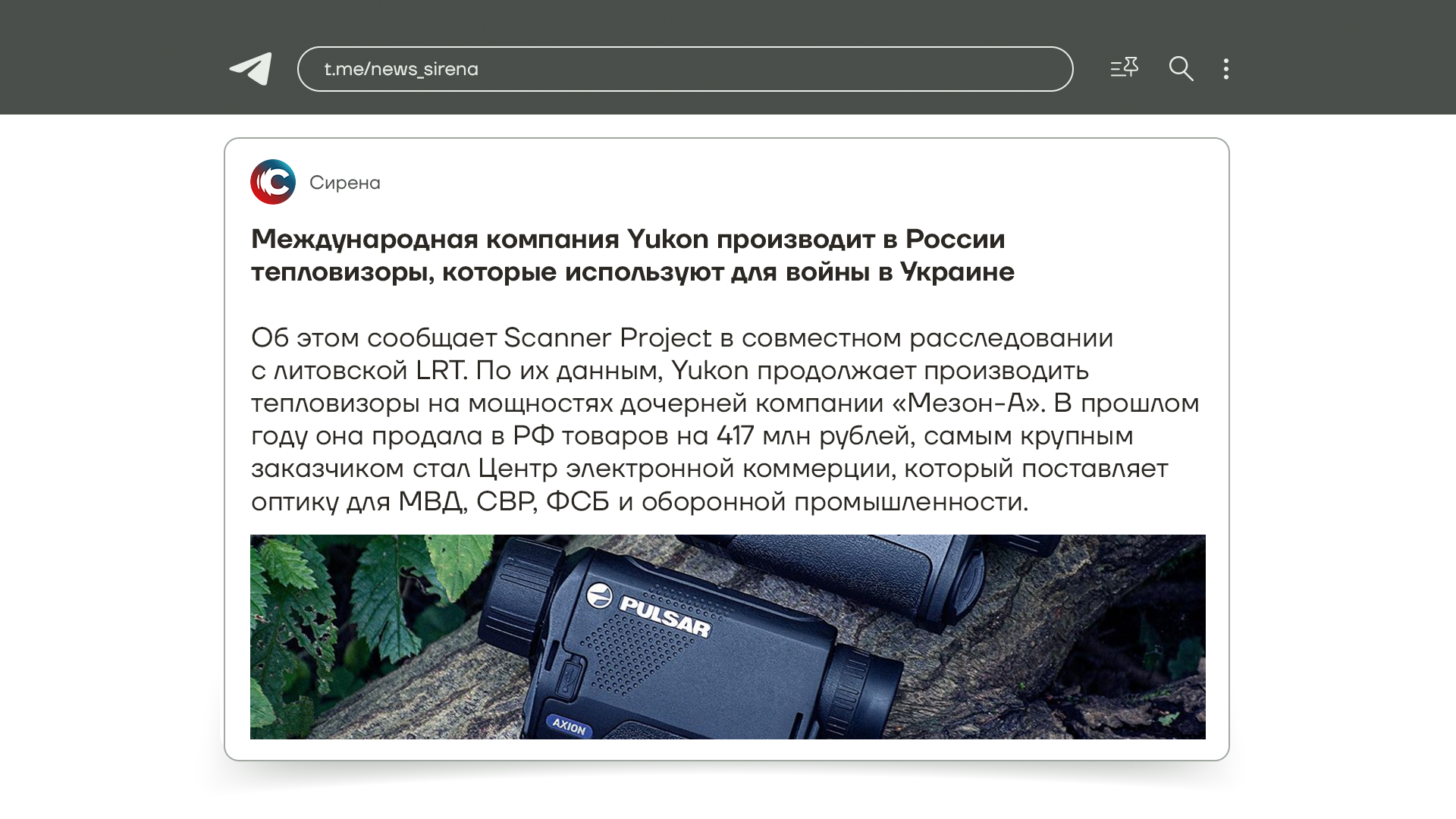Viewport: 1456px width, 819px height.
Task: Click the «Мезон-А» company name
Action: point(968,403)
